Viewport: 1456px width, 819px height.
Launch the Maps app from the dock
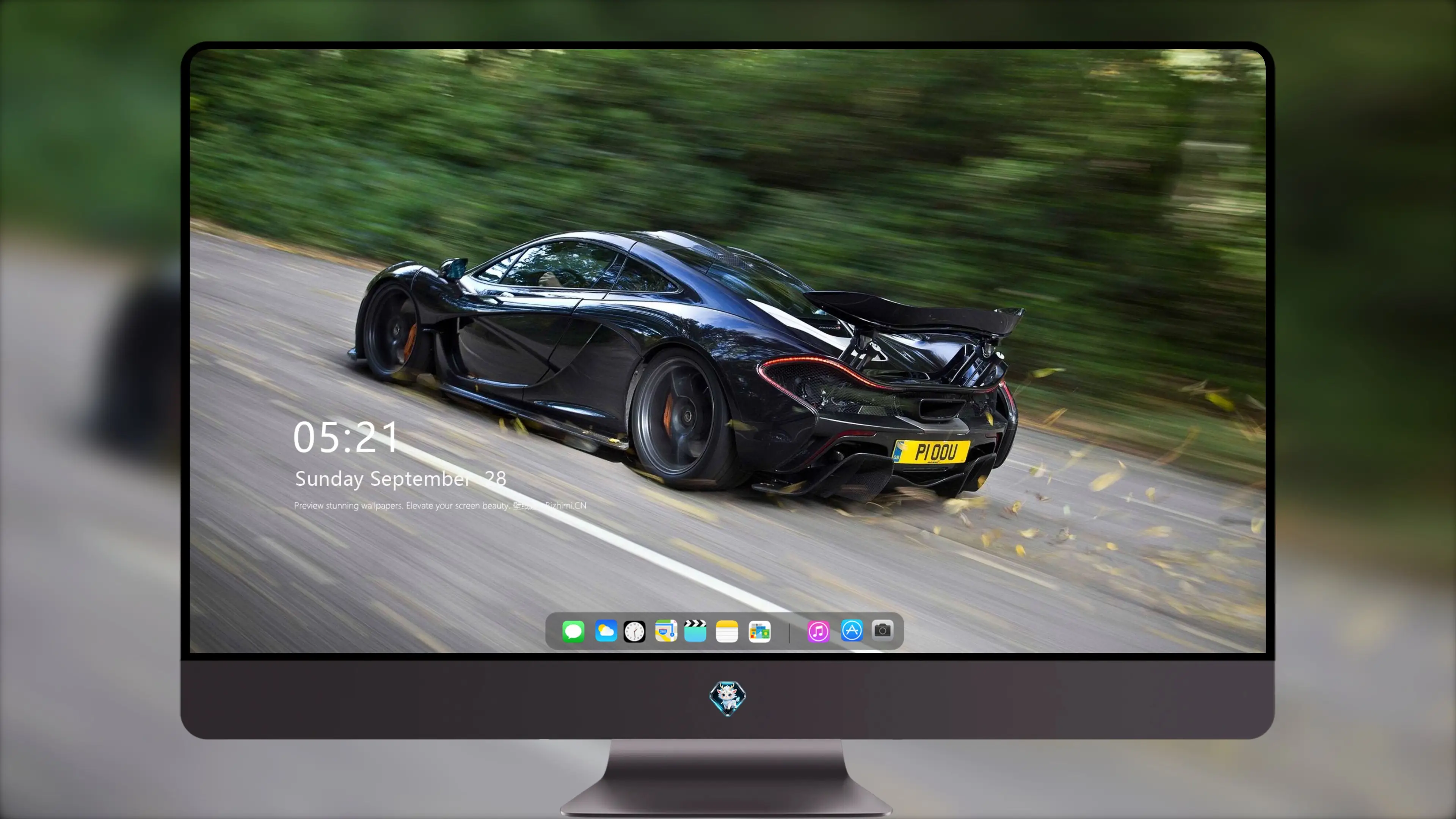[666, 631]
